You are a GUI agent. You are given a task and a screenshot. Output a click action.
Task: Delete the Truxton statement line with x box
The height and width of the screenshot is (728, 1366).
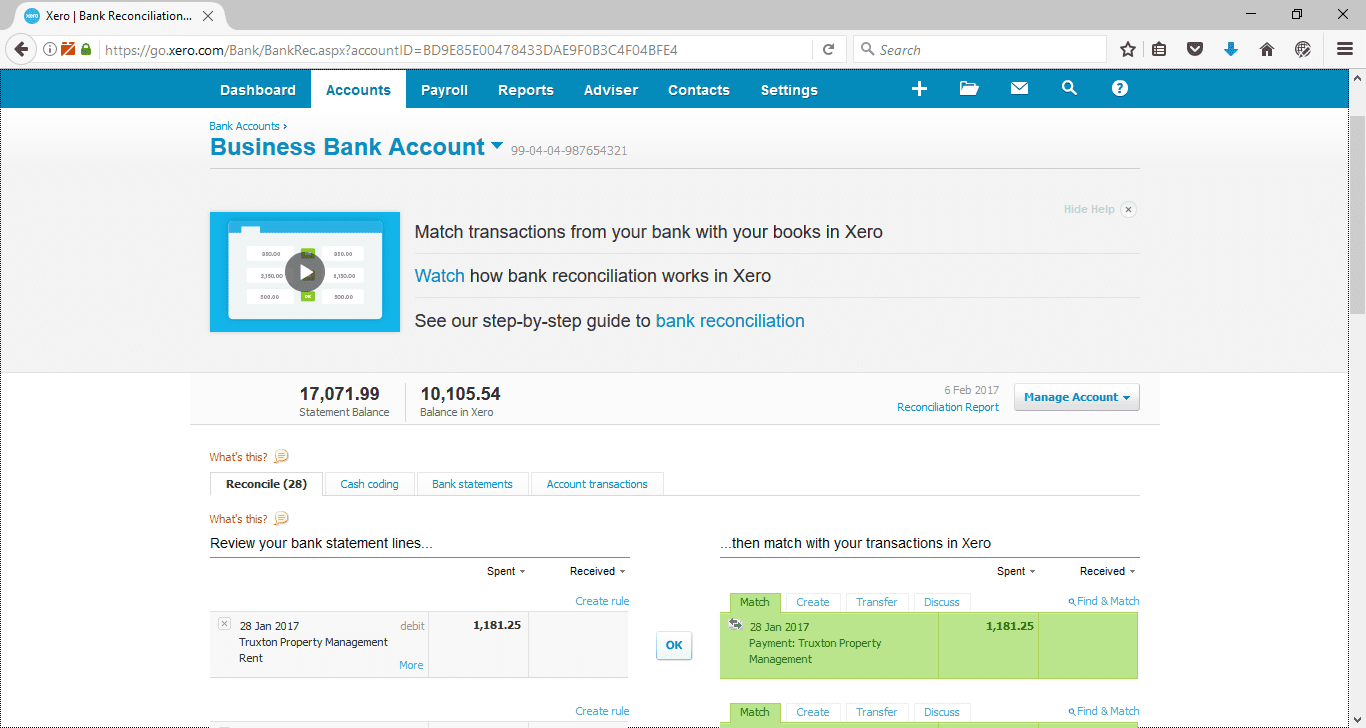point(224,624)
